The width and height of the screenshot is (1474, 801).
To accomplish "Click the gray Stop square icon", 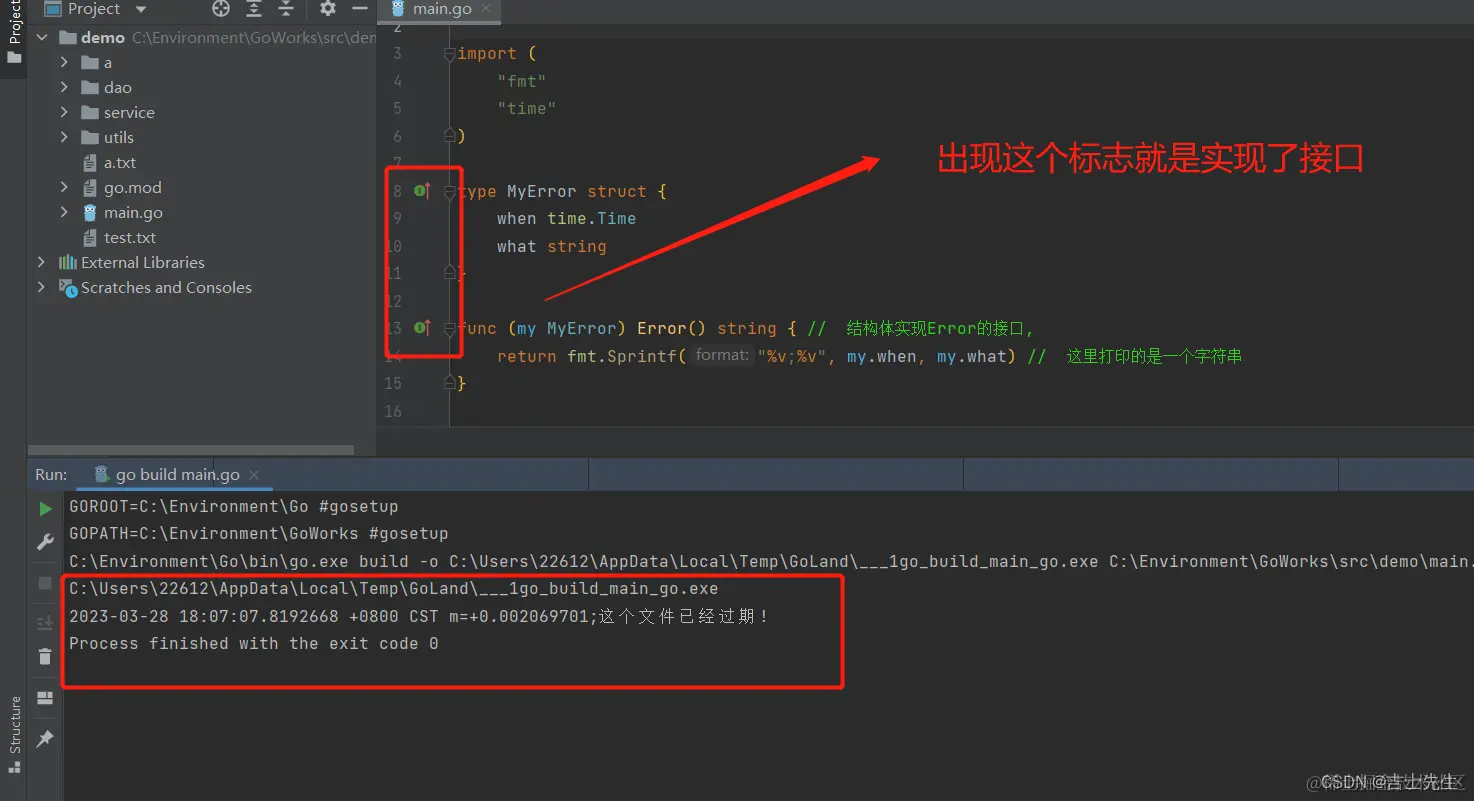I will [x=45, y=582].
